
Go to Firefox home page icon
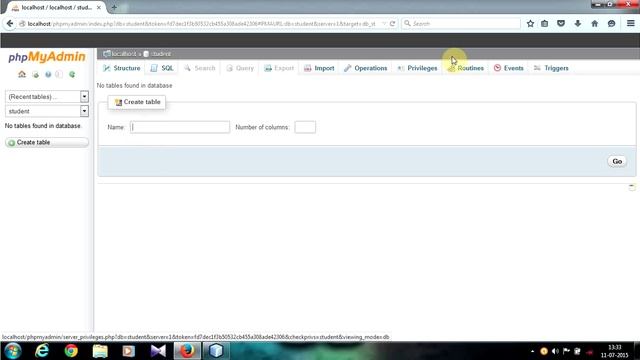tap(595, 24)
